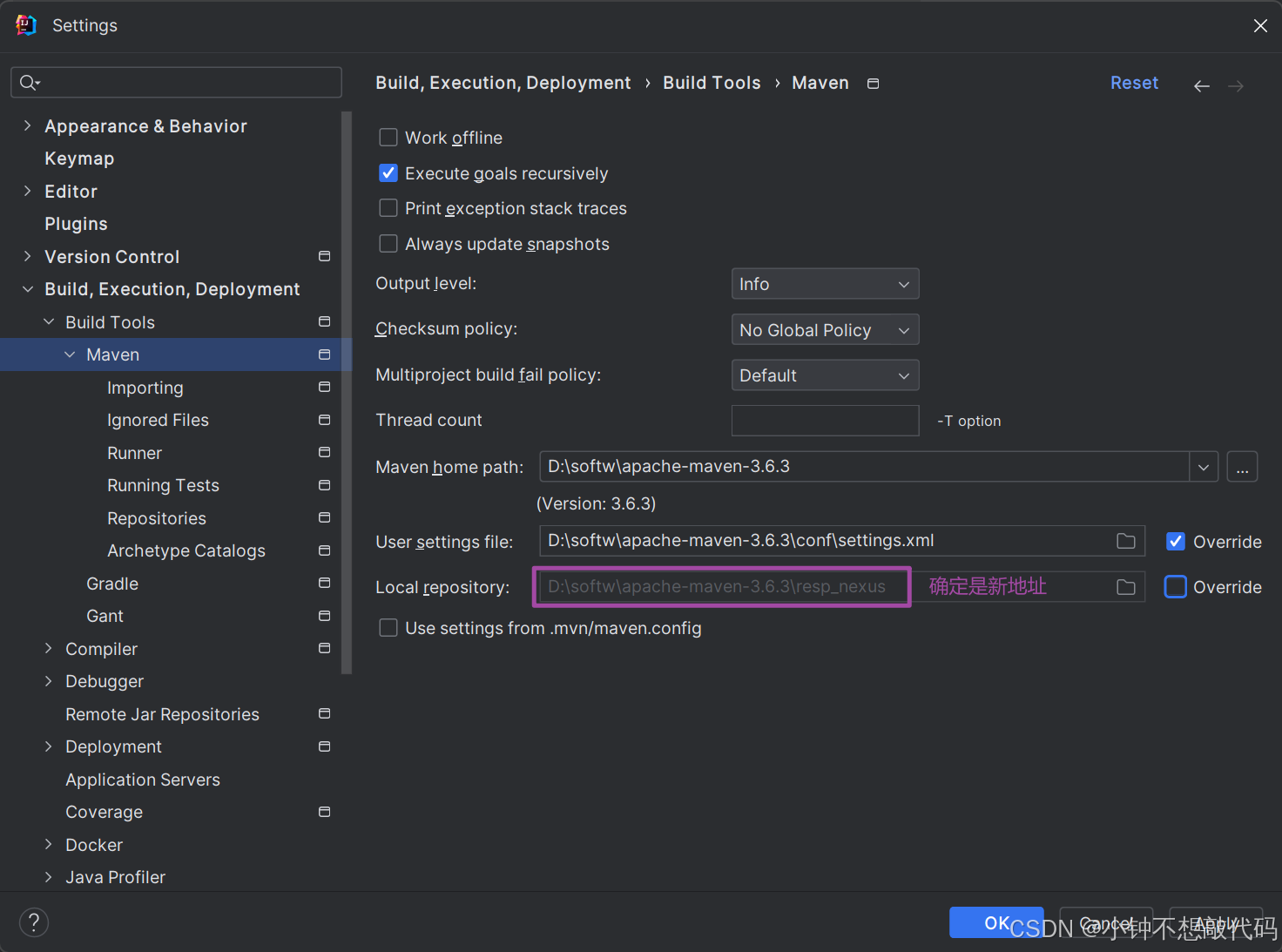
Task: Open Importing under Maven
Action: [x=145, y=388]
